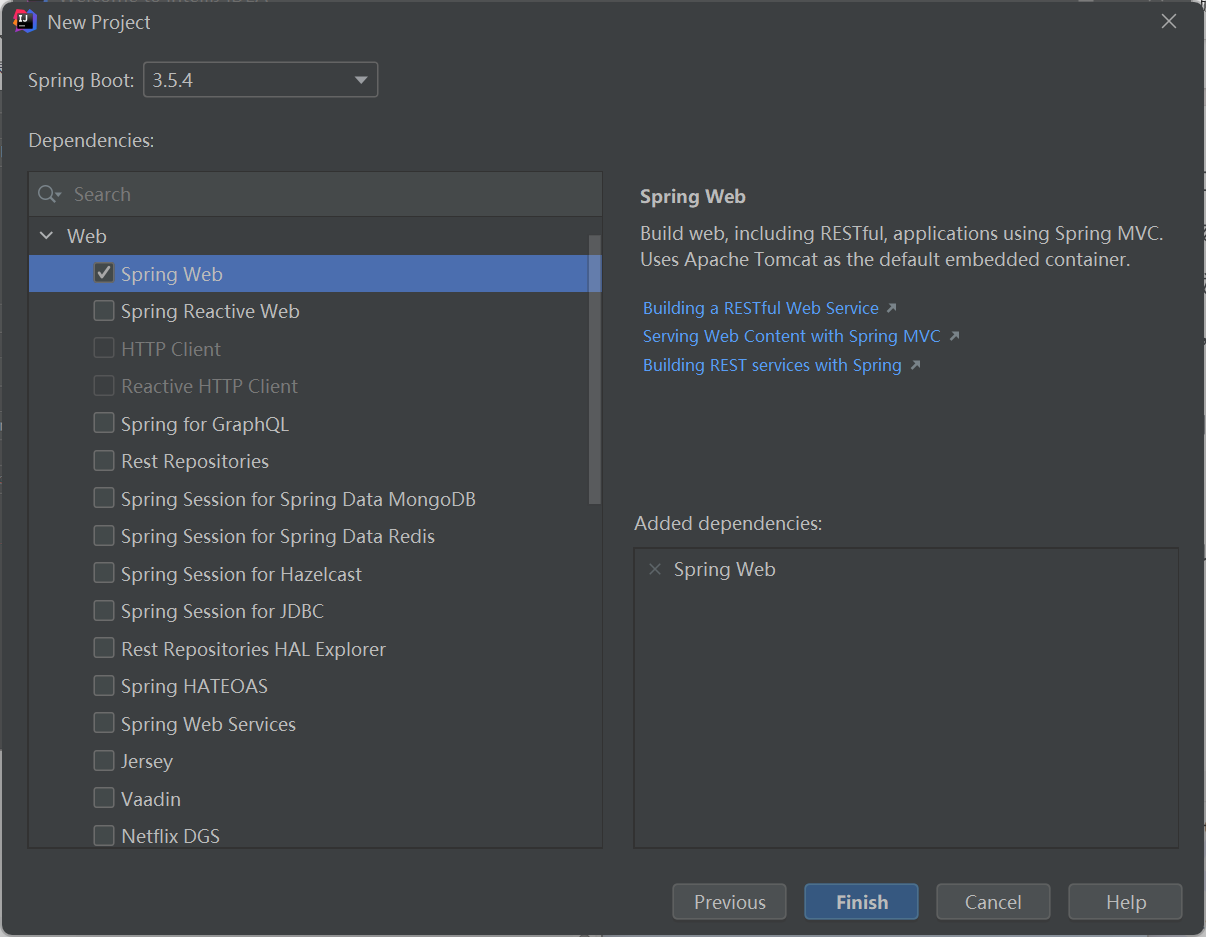
Task: Check the Jersey dependency checkbox
Action: click(x=103, y=761)
